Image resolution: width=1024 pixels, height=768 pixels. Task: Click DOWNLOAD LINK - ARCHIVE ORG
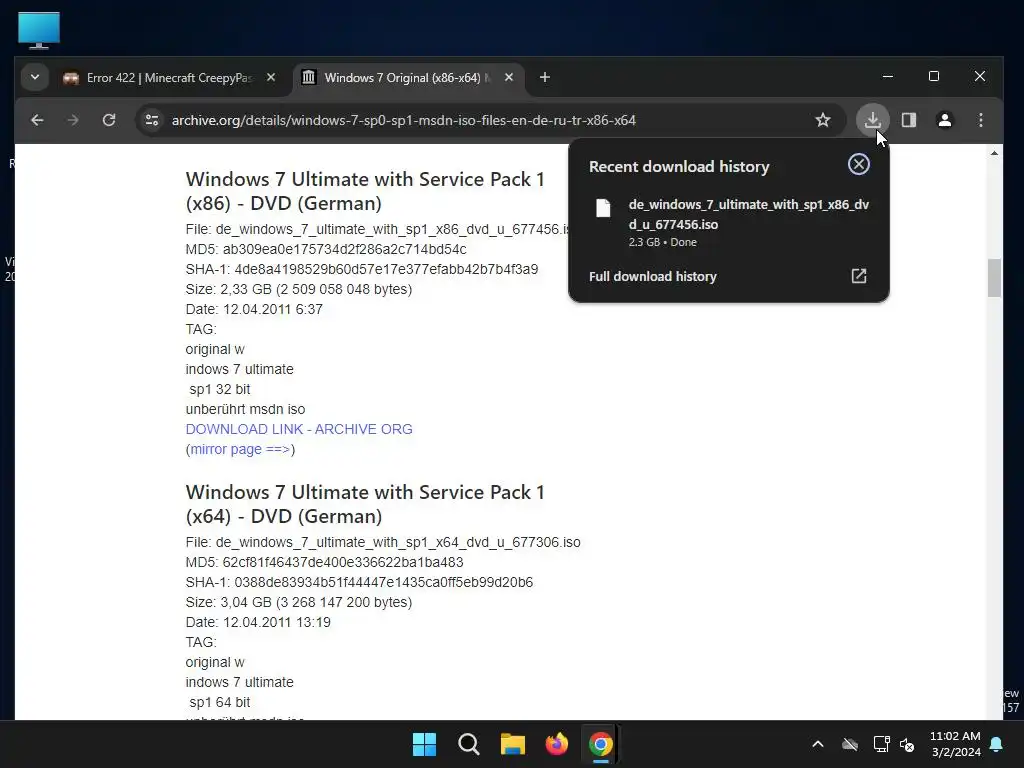(299, 429)
